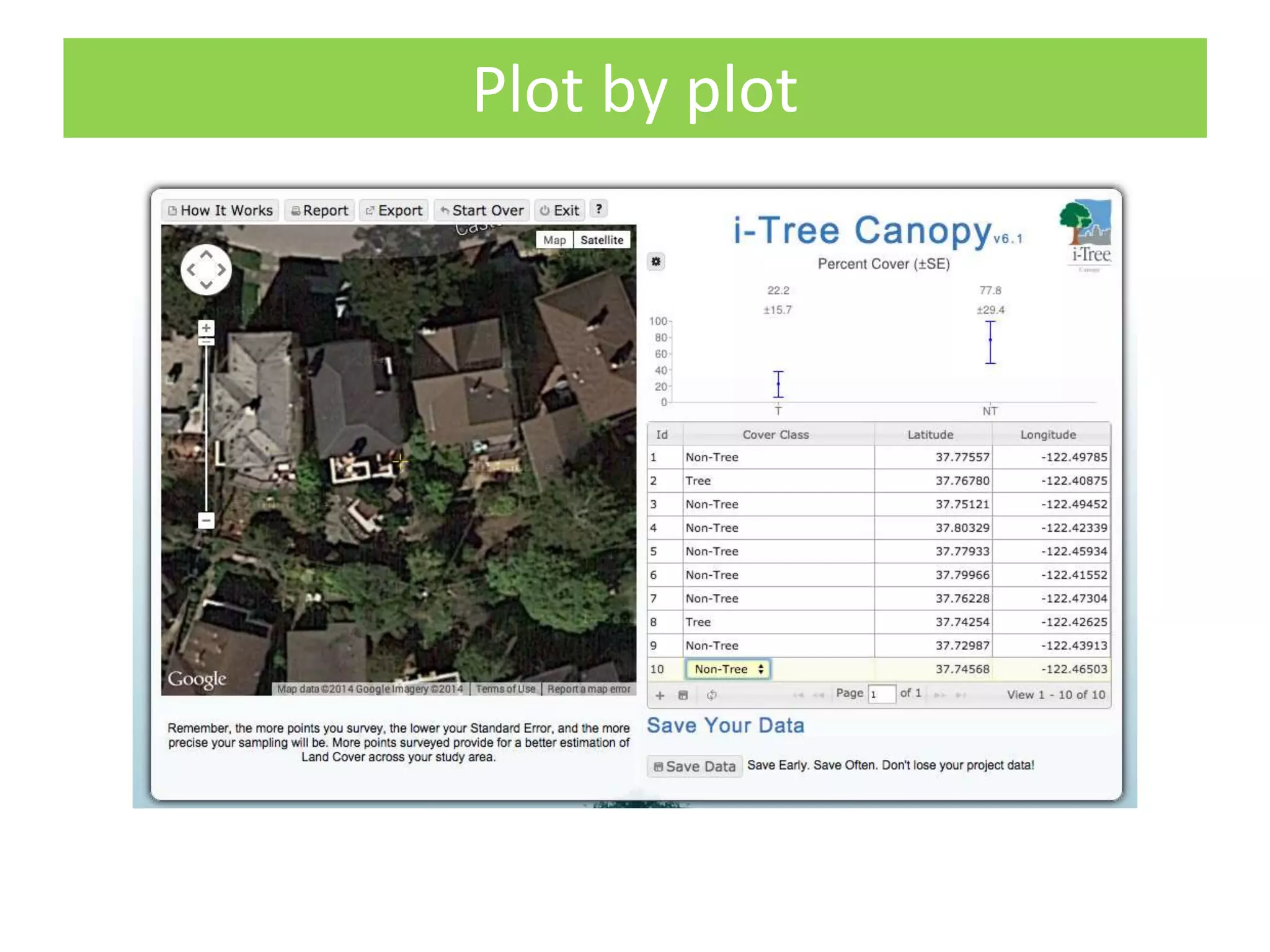The image size is (1270, 952).
Task: Click the page number input field
Action: pyautogui.click(x=881, y=694)
